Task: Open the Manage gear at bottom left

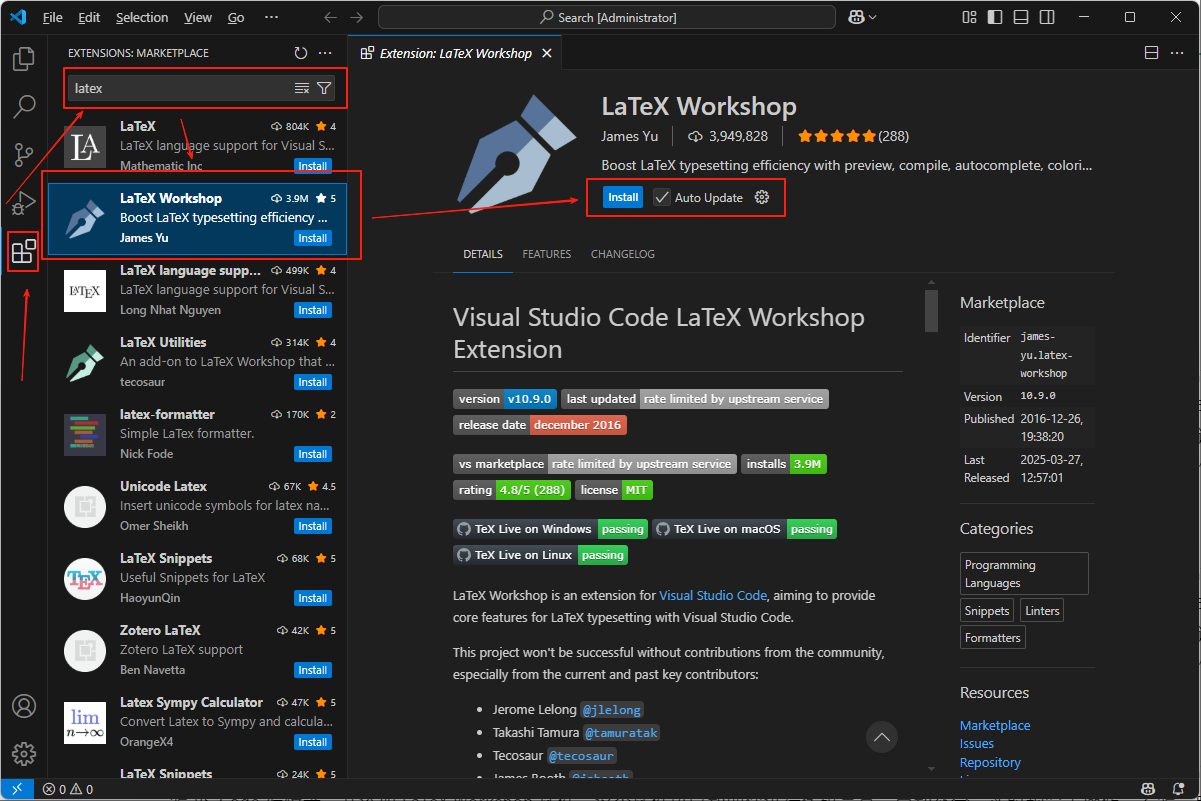Action: coord(24,754)
